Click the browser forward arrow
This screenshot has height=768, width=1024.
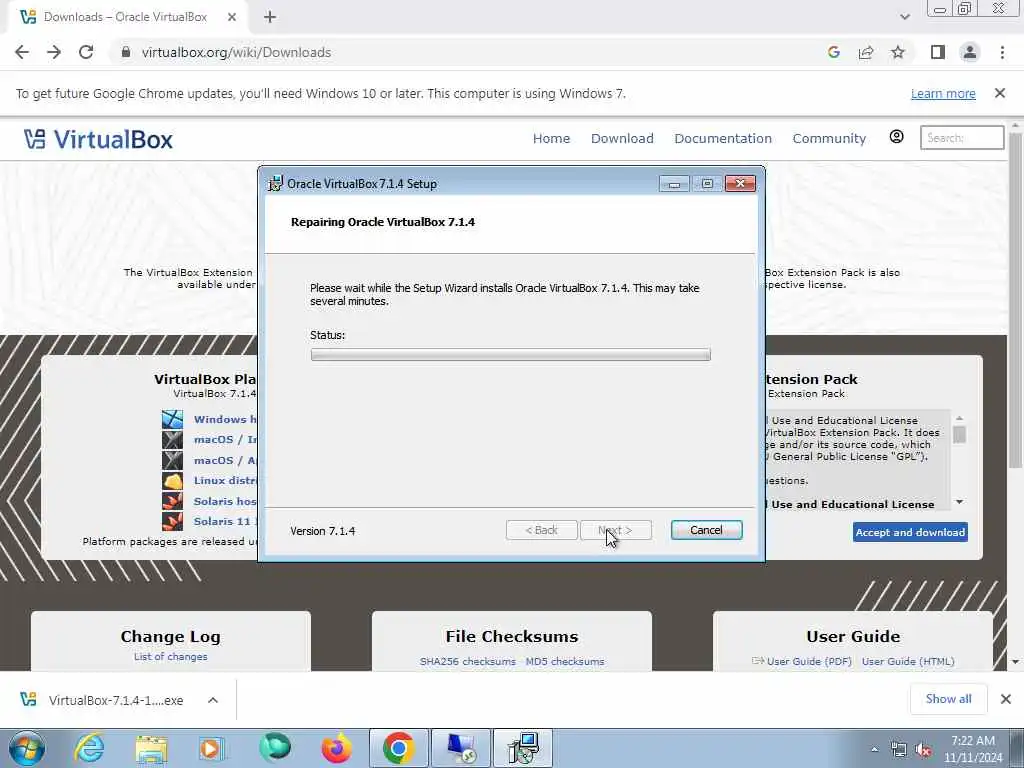pos(54,52)
